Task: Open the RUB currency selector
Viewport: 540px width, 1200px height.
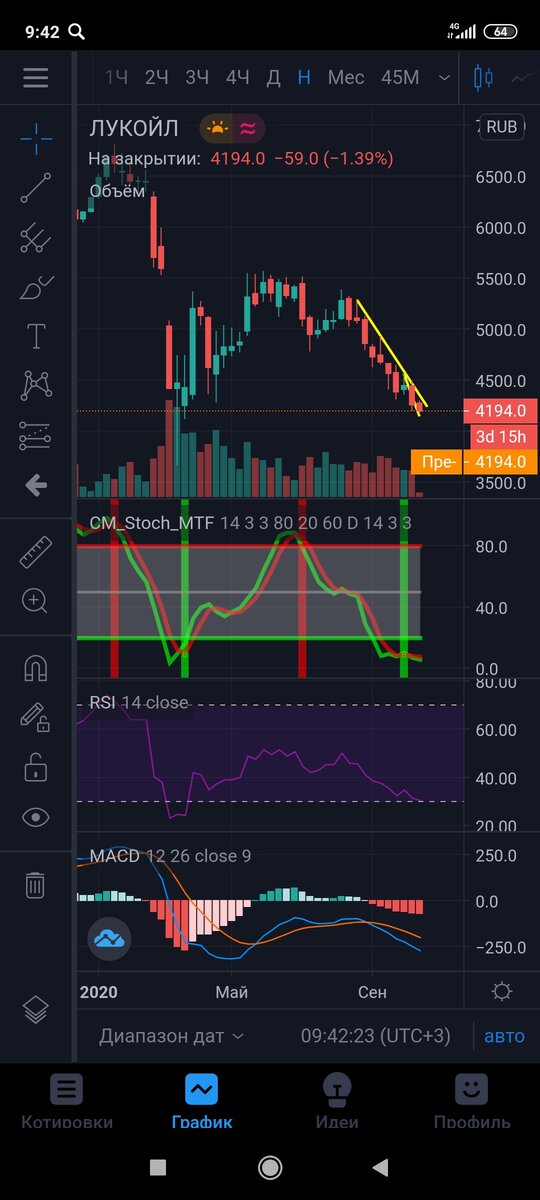Action: pyautogui.click(x=501, y=127)
